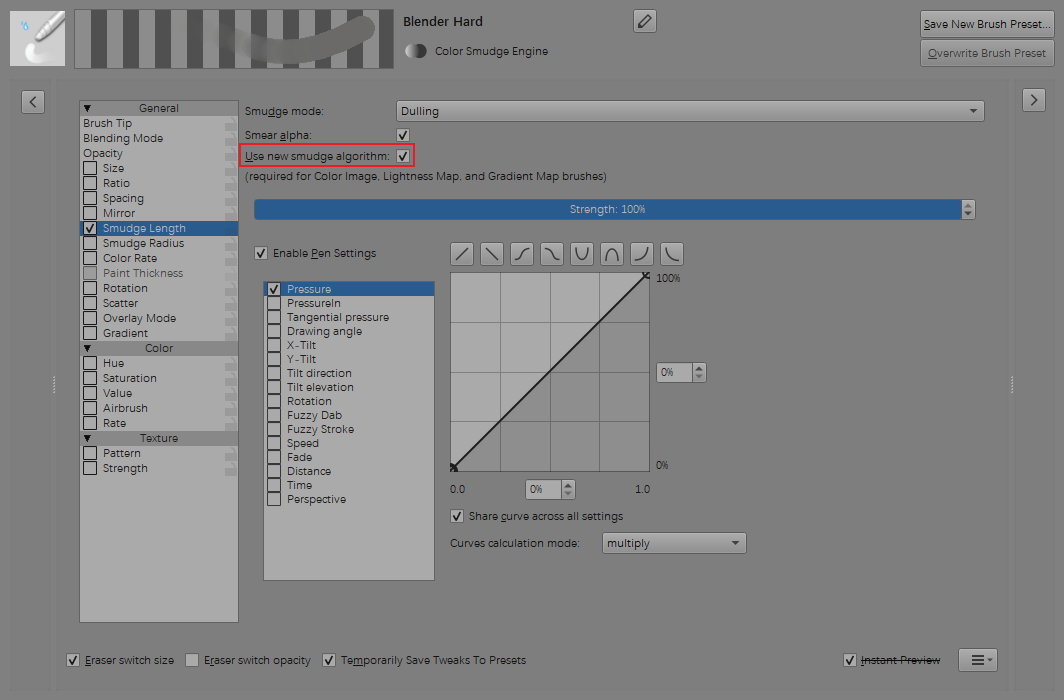Click the lock icon beside Brush Tip
Image resolution: width=1064 pixels, height=700 pixels.
point(231,123)
